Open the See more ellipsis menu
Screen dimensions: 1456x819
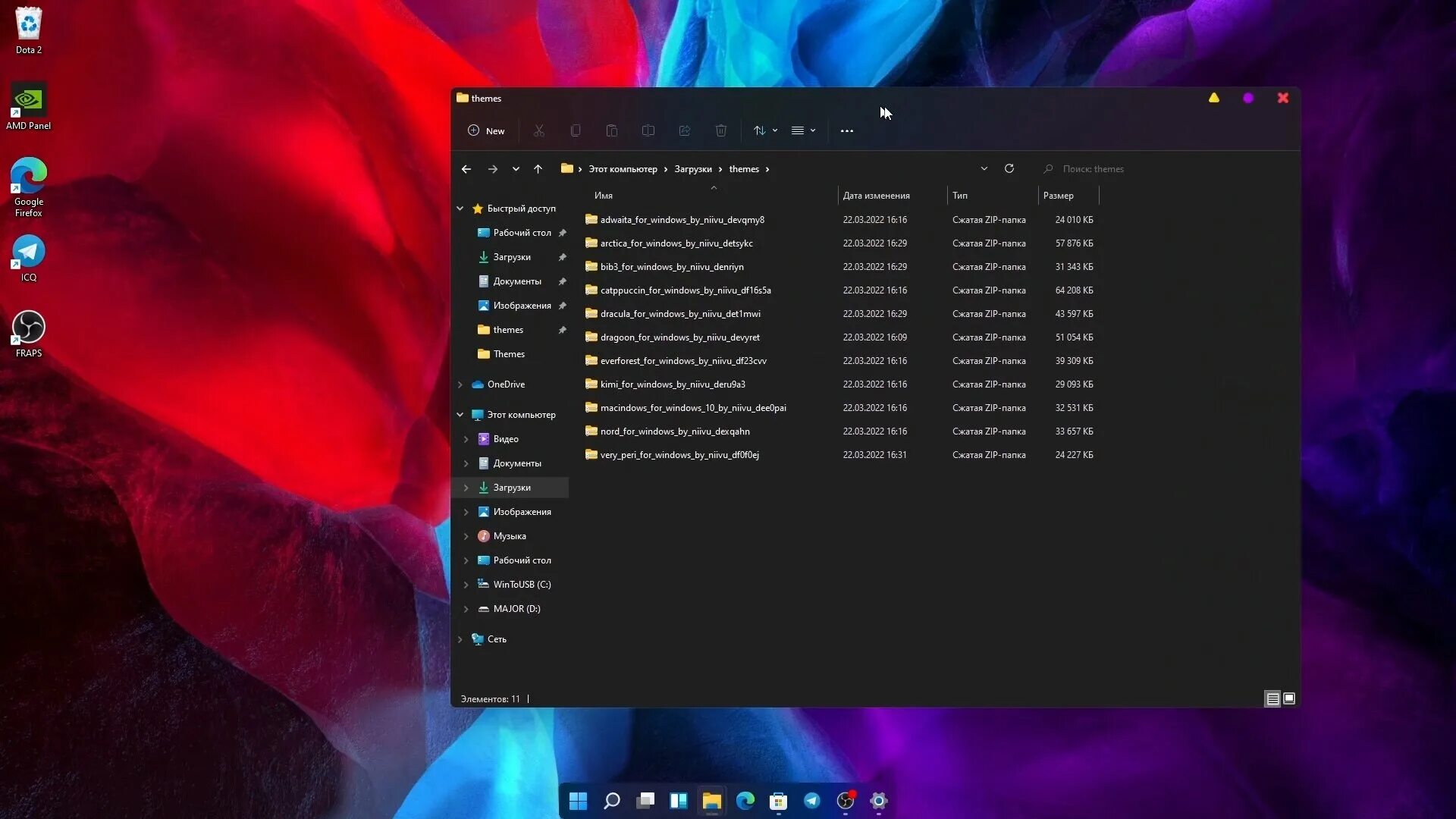point(846,130)
